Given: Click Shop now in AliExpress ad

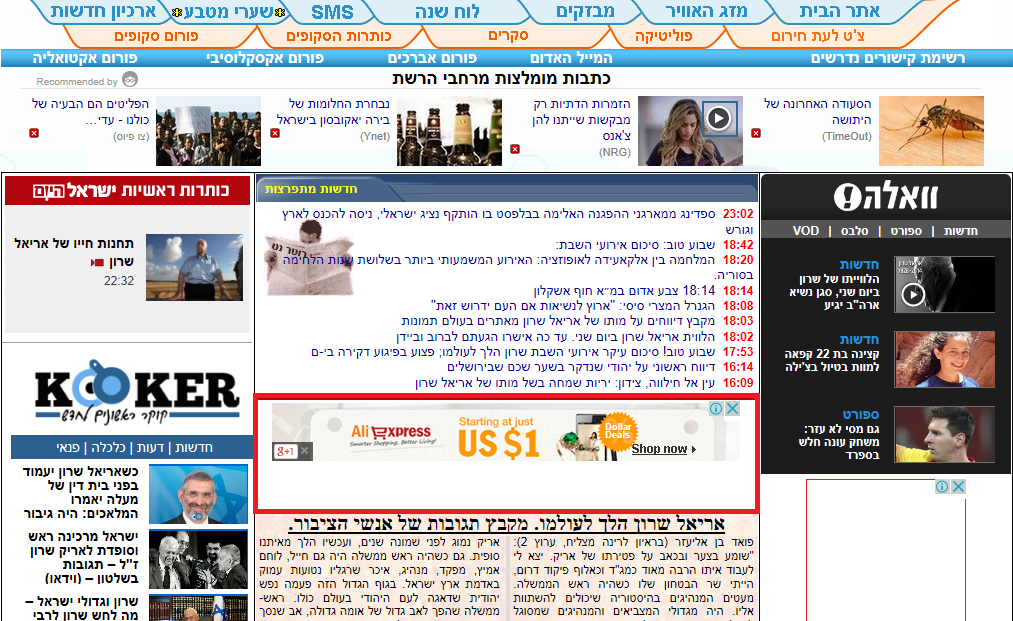Looking at the screenshot, I should (659, 449).
